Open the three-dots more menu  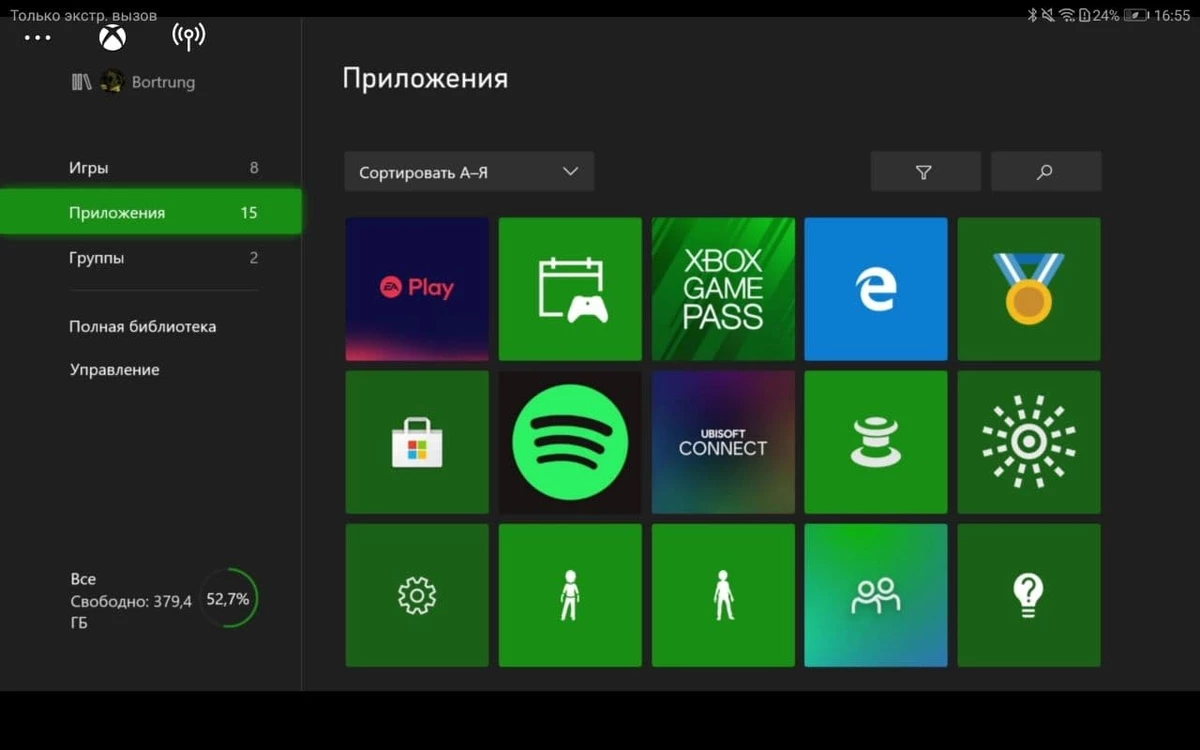coord(37,38)
